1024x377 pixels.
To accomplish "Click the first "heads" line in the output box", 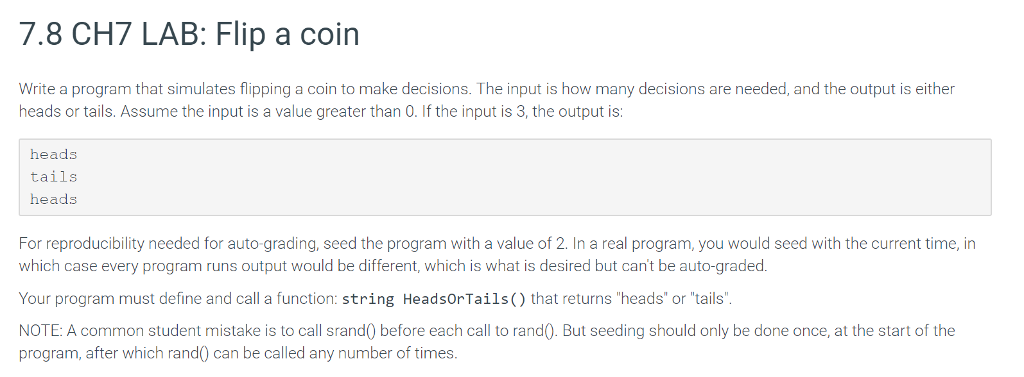I will tap(54, 155).
